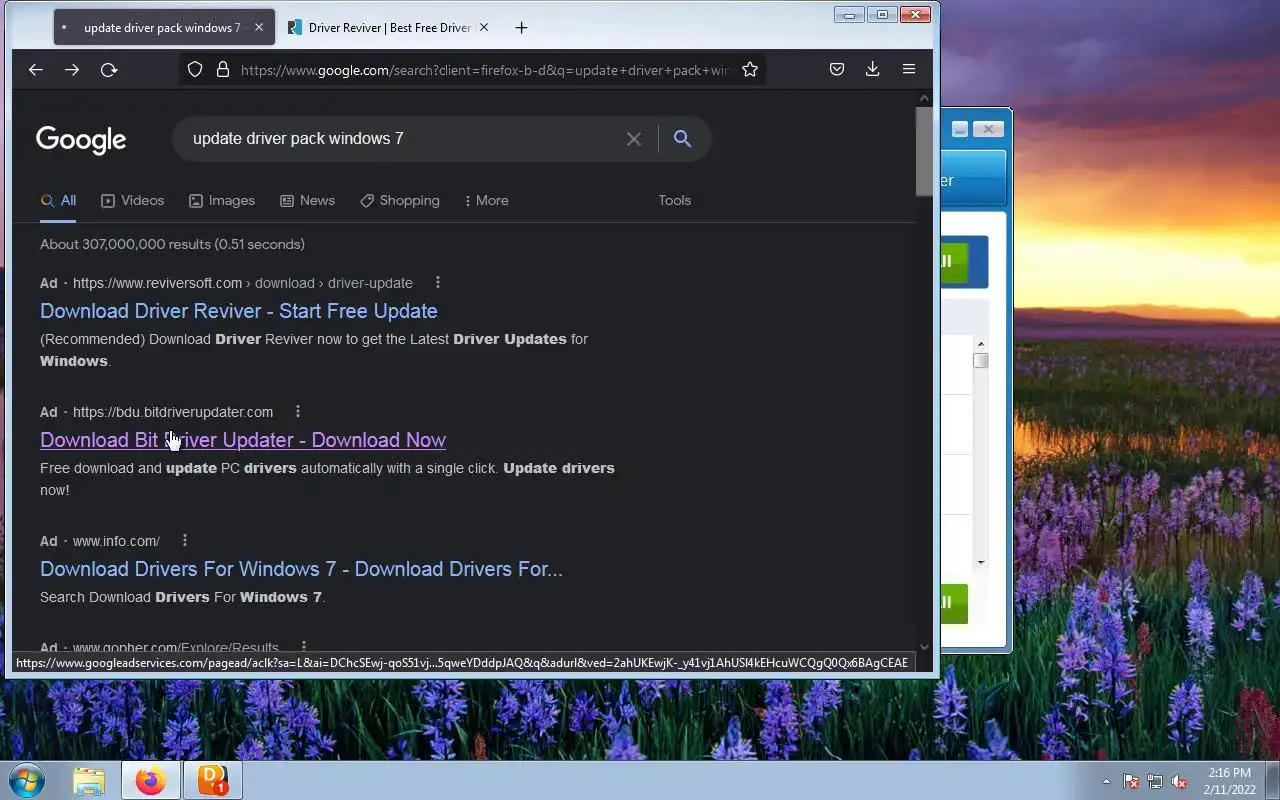Open options for gopher.com ad
Image resolution: width=1280 pixels, height=800 pixels.
coord(304,647)
